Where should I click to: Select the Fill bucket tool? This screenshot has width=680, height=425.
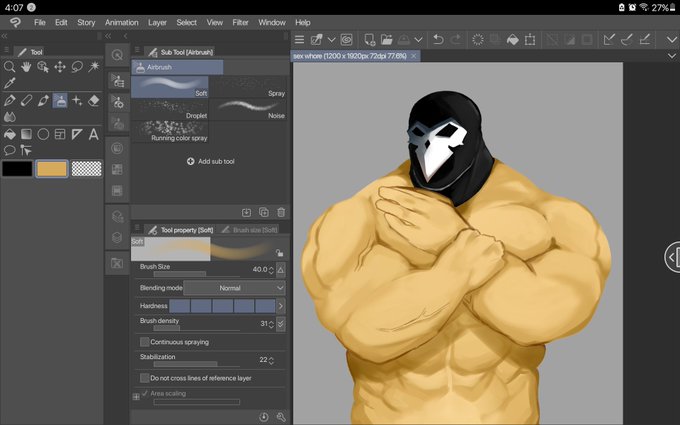pos(10,134)
